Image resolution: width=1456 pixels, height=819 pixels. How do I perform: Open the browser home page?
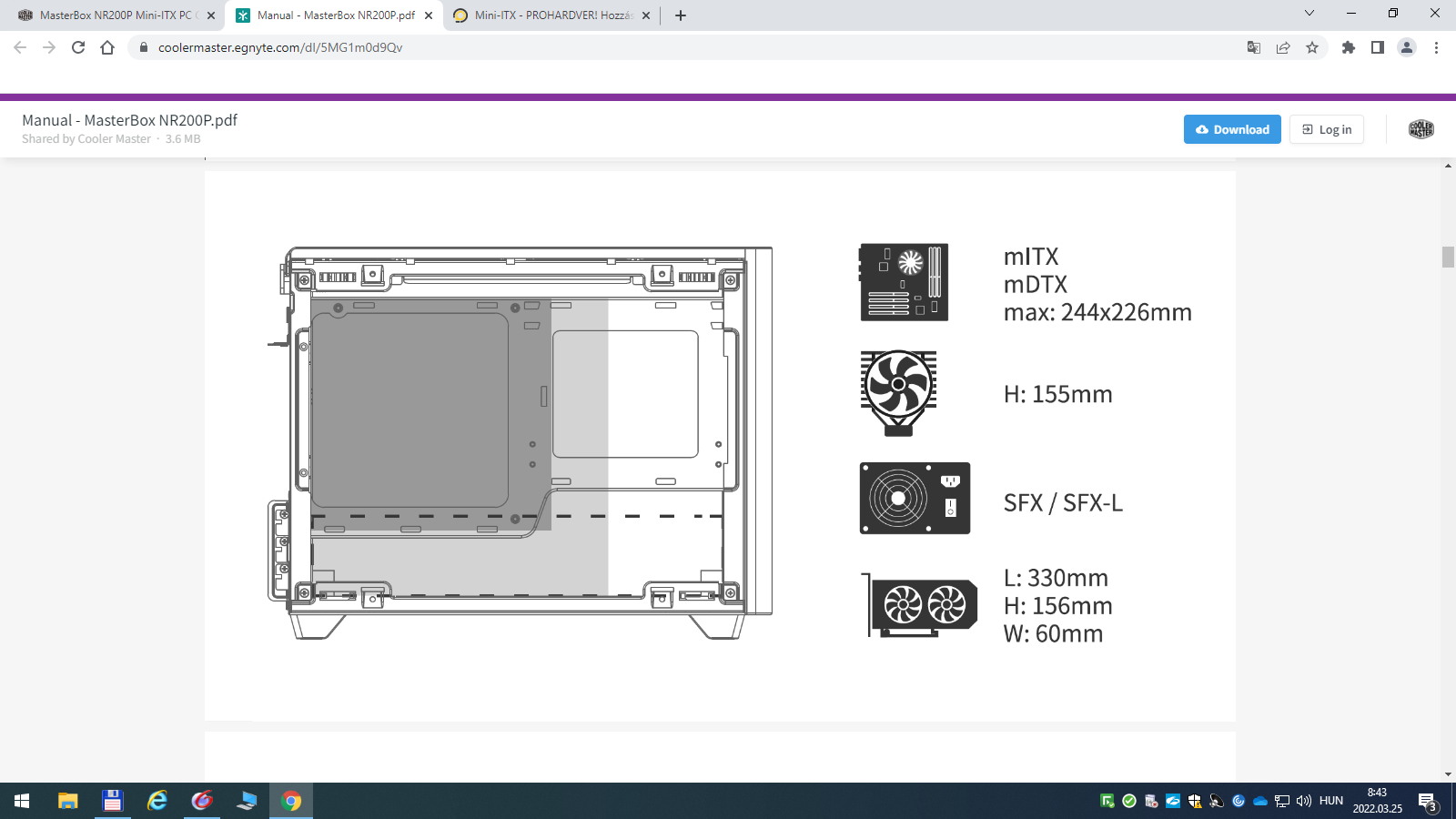[x=107, y=47]
